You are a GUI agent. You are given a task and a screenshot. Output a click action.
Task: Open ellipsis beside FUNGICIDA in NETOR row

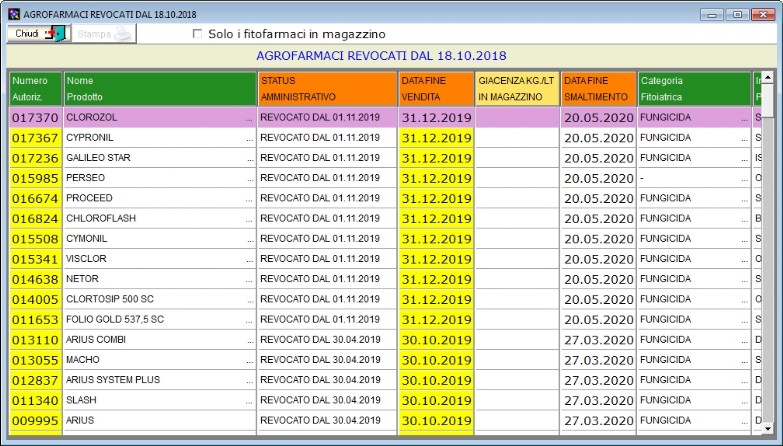click(745, 279)
